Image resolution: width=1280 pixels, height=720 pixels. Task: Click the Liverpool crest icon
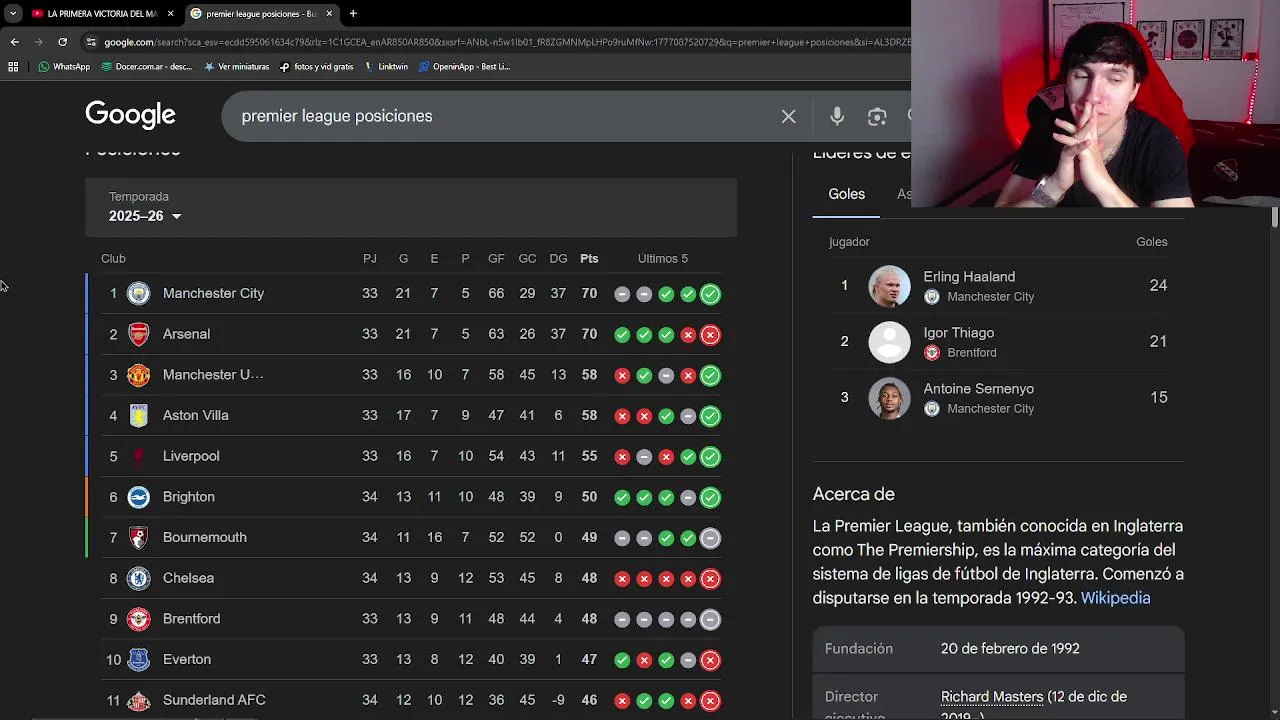coord(138,456)
